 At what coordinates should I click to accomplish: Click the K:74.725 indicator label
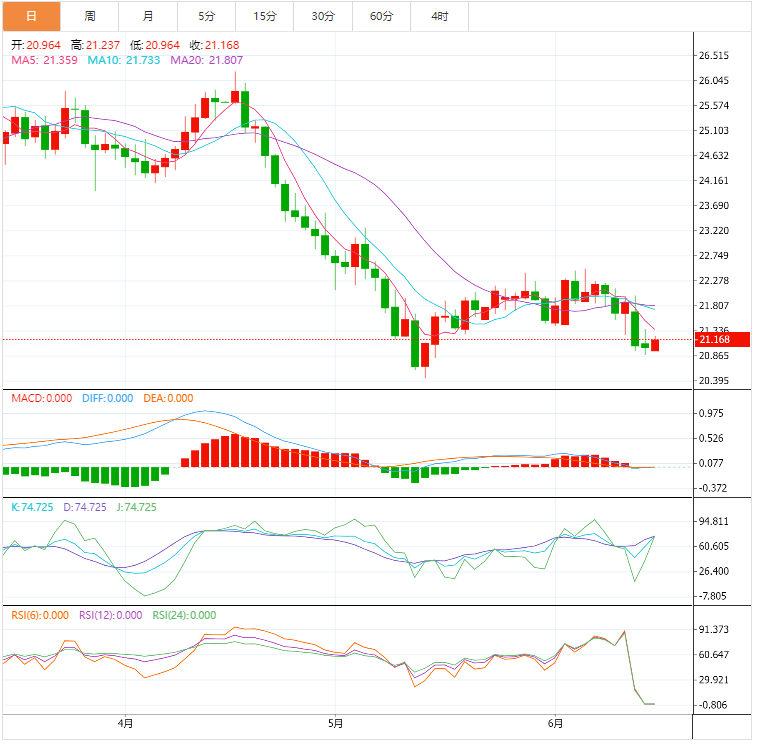pyautogui.click(x=32, y=507)
